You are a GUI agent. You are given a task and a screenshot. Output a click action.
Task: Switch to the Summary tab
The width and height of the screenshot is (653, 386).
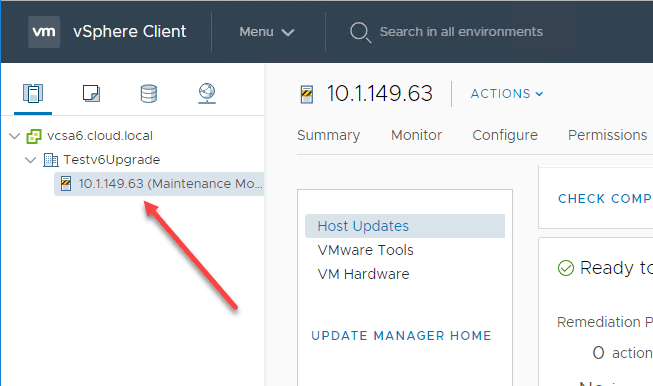point(329,135)
